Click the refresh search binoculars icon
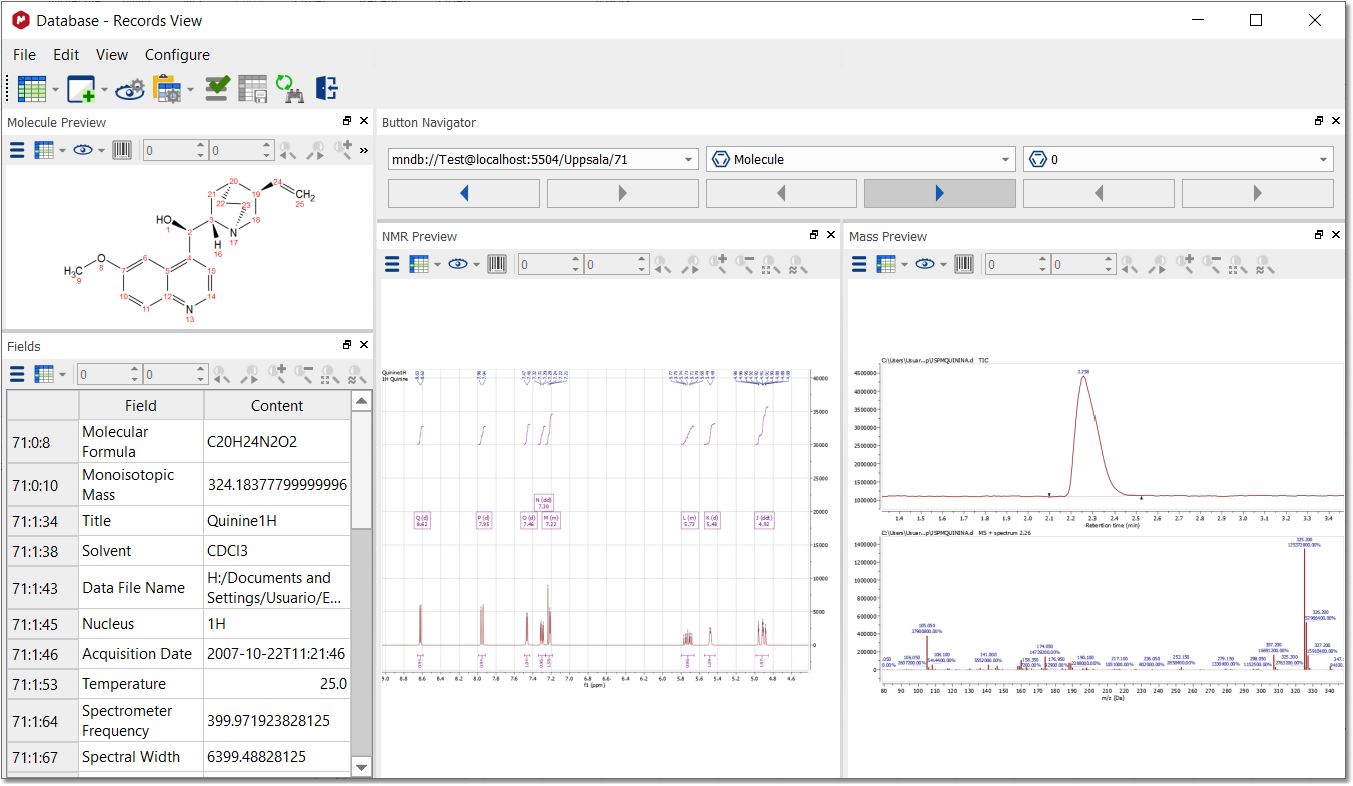This screenshot has height=786, width=1353. [289, 88]
